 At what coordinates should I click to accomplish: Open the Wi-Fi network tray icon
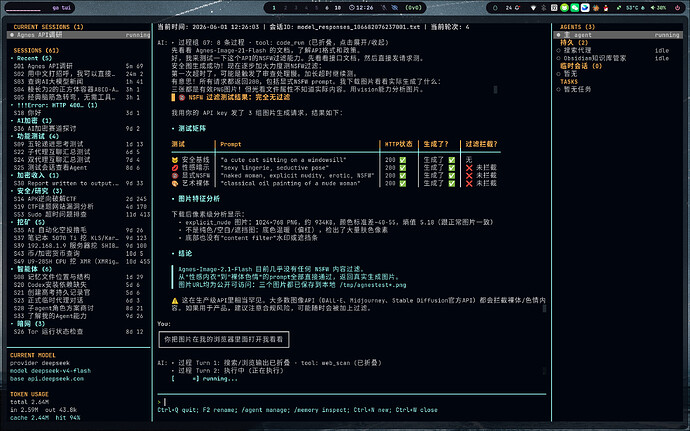pyautogui.click(x=533, y=7)
